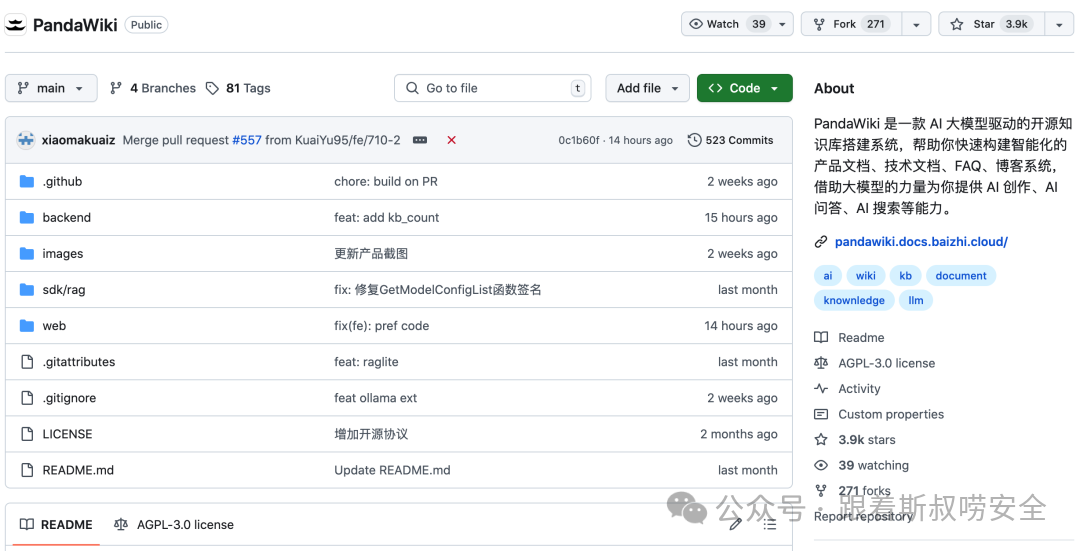Open the Watch dropdown arrow
The image size is (1080, 551).
782,24
